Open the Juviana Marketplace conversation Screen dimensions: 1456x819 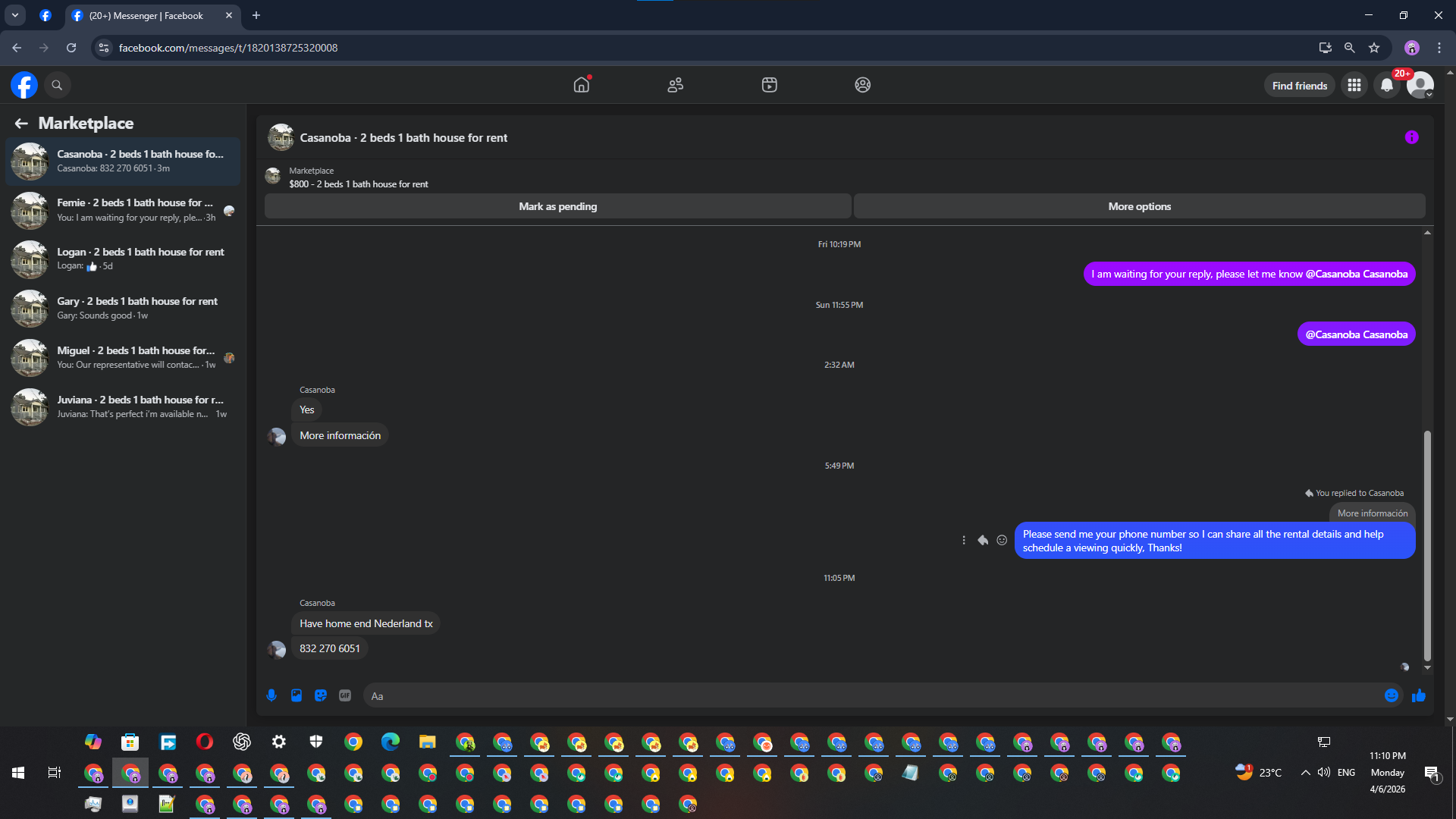[x=123, y=407]
